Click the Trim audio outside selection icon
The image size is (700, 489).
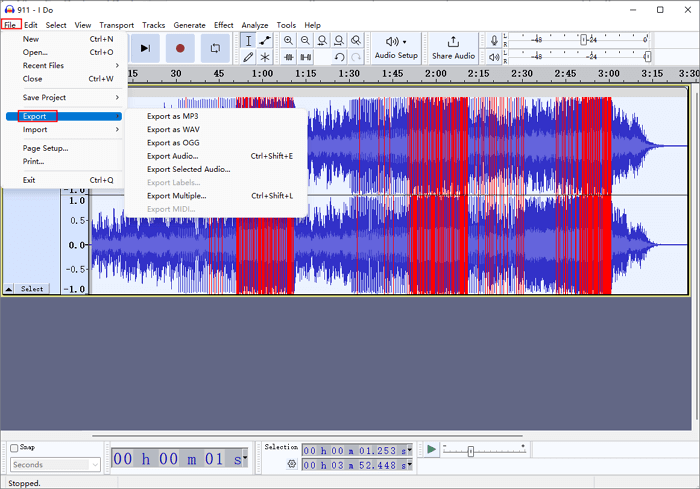[x=289, y=57]
